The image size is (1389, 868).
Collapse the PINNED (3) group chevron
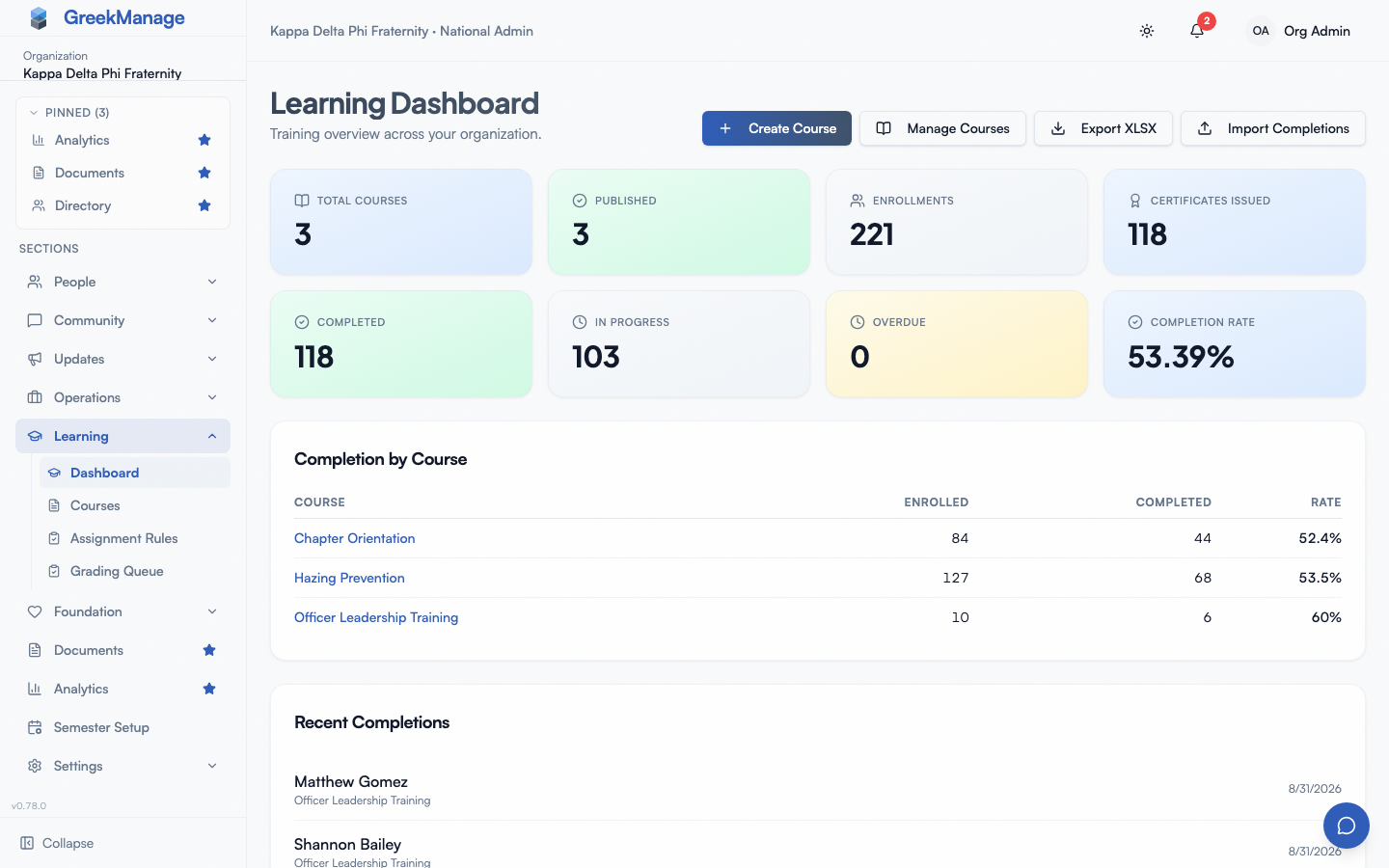click(x=34, y=113)
